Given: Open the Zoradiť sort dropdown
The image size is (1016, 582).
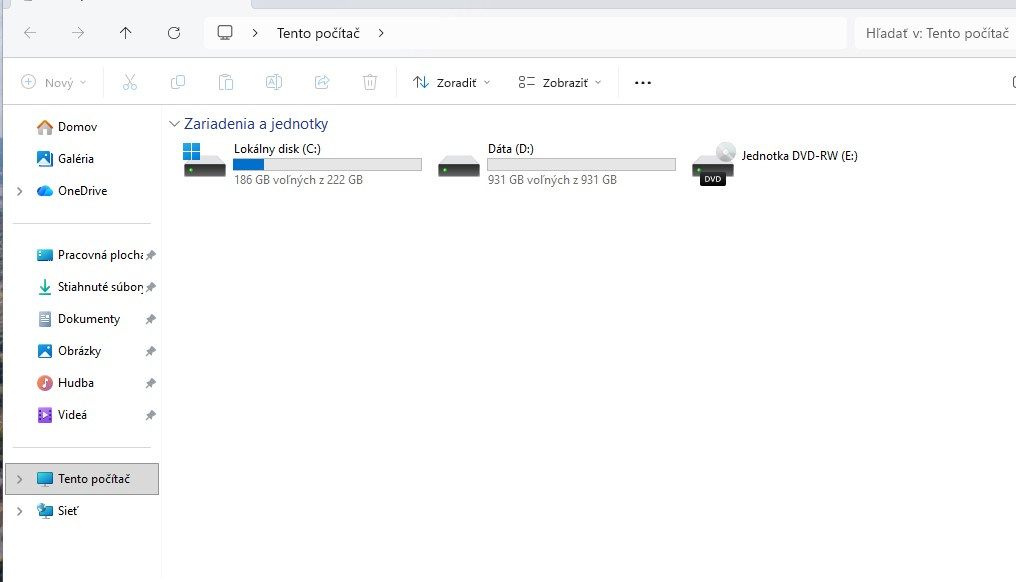Looking at the screenshot, I should click(x=452, y=82).
